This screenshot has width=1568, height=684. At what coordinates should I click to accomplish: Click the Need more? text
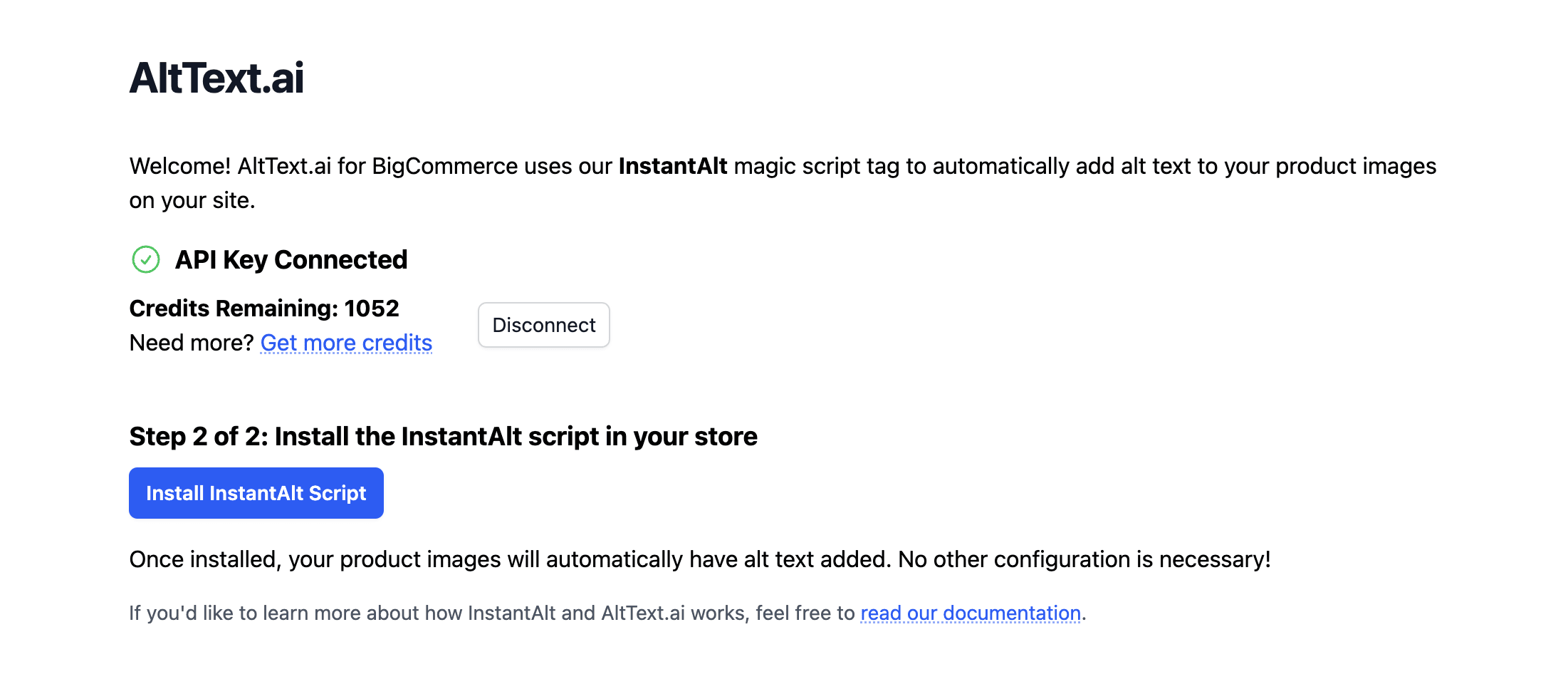(x=192, y=343)
